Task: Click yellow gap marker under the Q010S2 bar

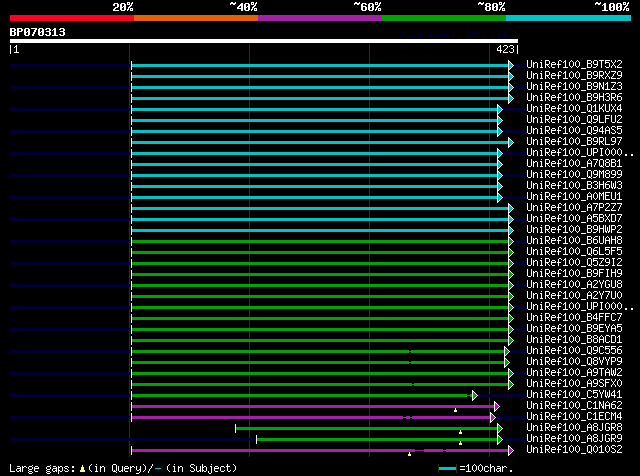Action: 409,454
